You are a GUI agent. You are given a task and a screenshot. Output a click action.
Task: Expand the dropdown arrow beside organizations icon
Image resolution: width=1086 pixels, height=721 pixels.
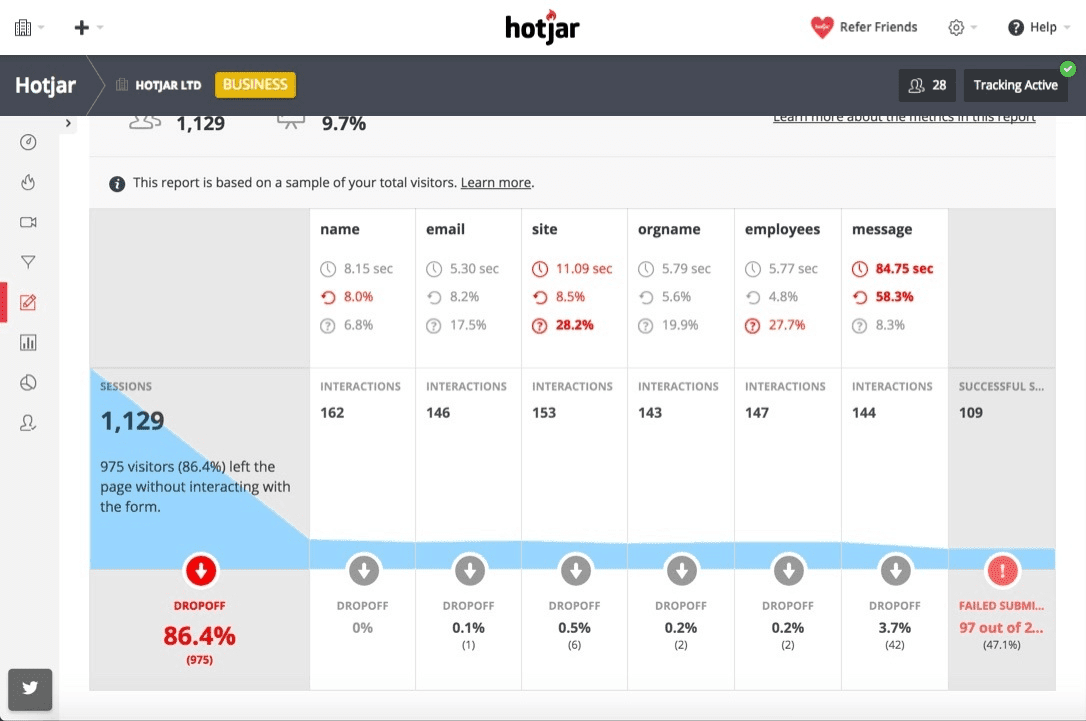pos(42,28)
